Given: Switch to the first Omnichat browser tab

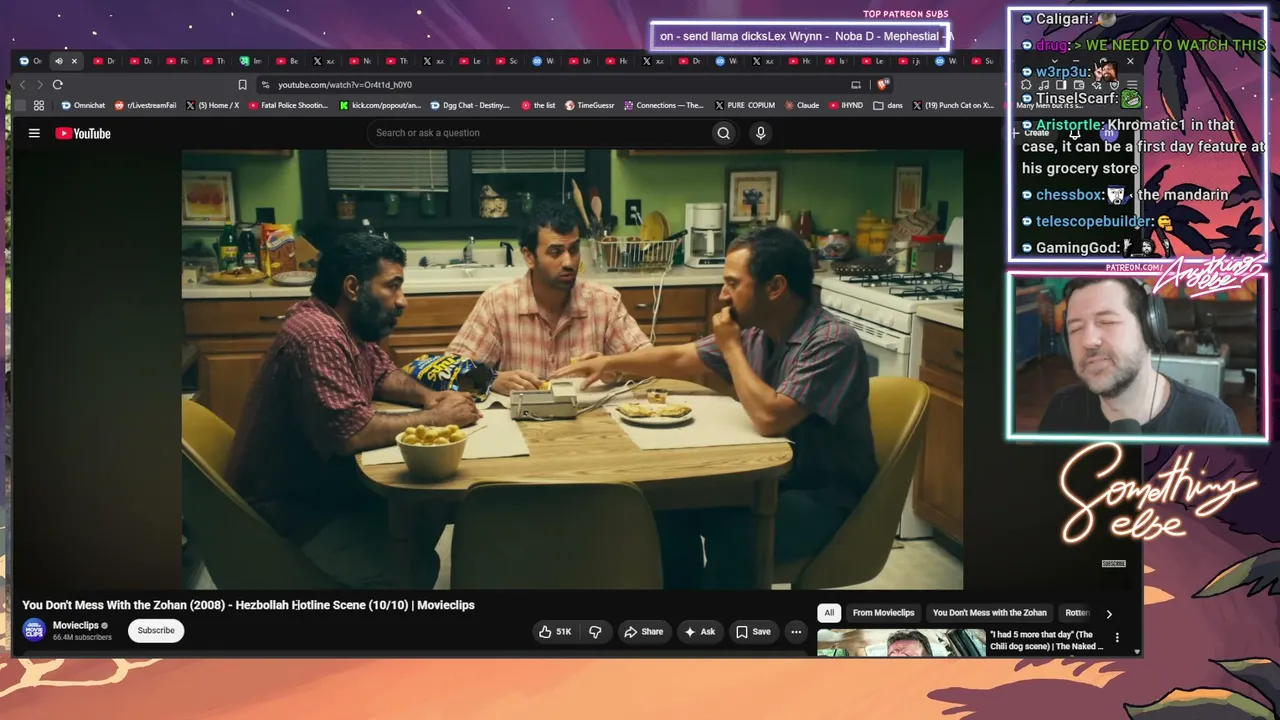Looking at the screenshot, I should point(31,61).
